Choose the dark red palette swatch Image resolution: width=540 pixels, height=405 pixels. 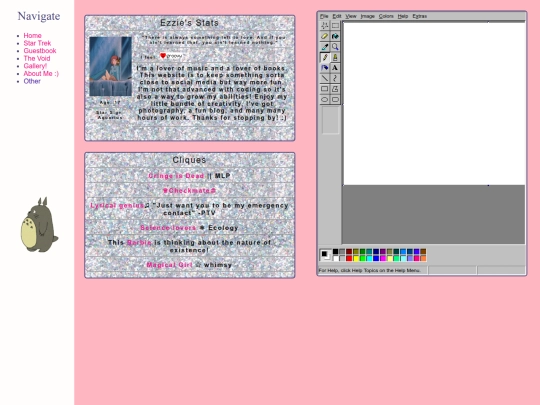(x=349, y=251)
